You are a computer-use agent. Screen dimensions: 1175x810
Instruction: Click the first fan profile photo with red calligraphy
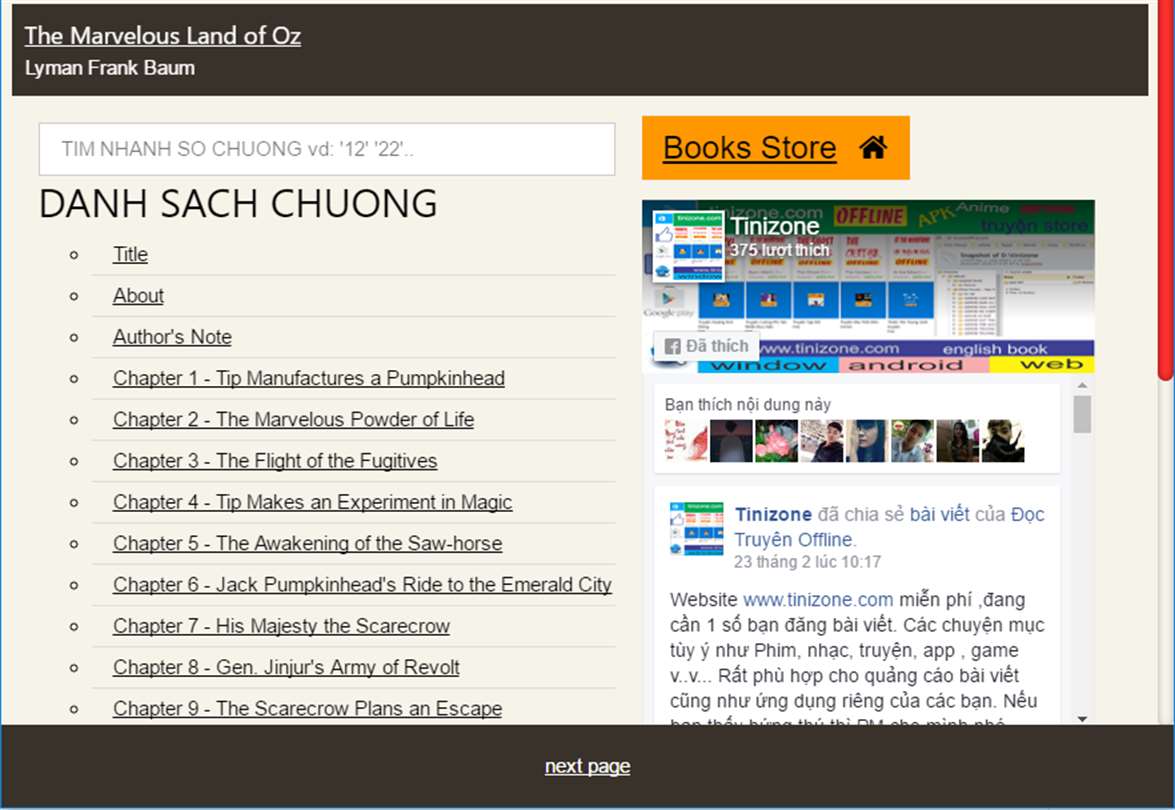point(686,441)
